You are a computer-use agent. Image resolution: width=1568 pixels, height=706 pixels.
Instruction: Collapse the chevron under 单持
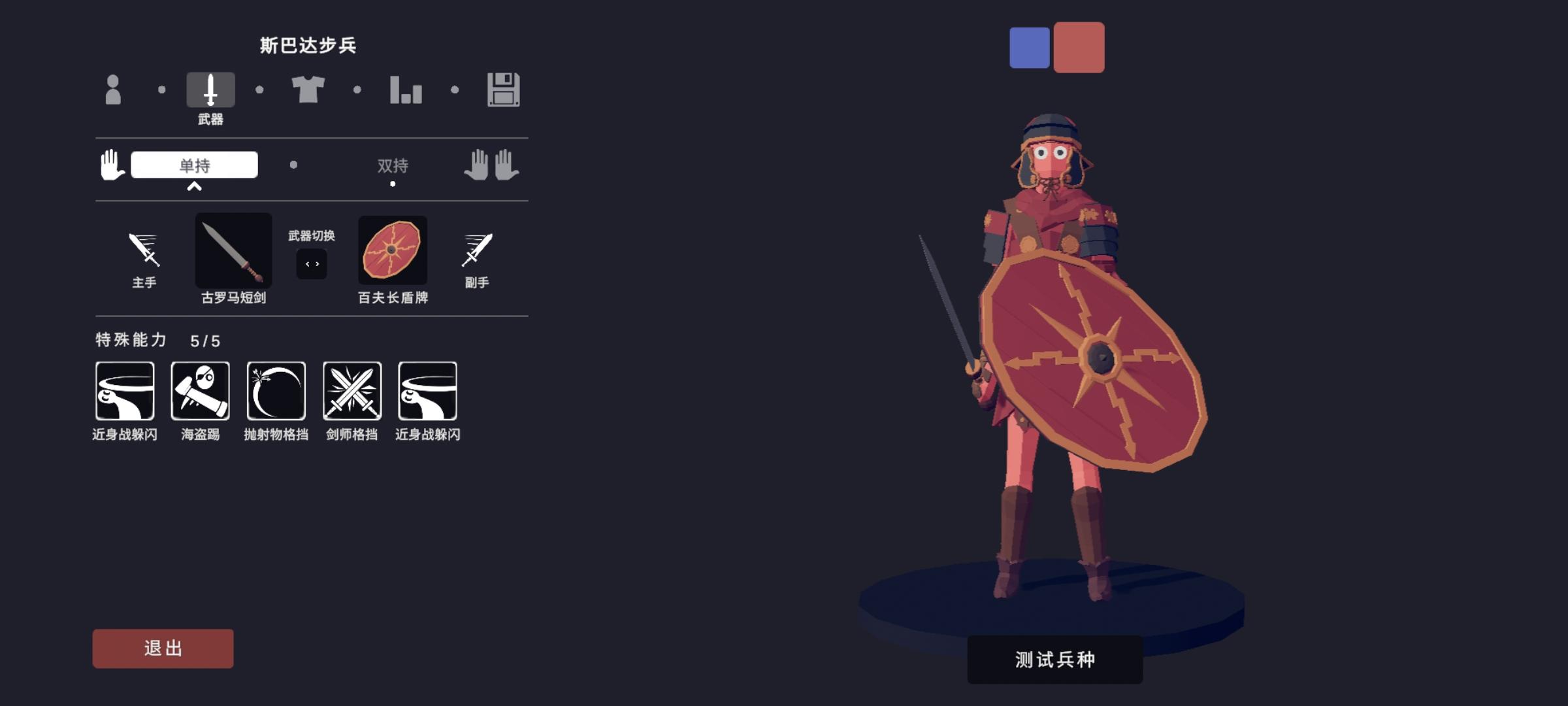coord(194,187)
